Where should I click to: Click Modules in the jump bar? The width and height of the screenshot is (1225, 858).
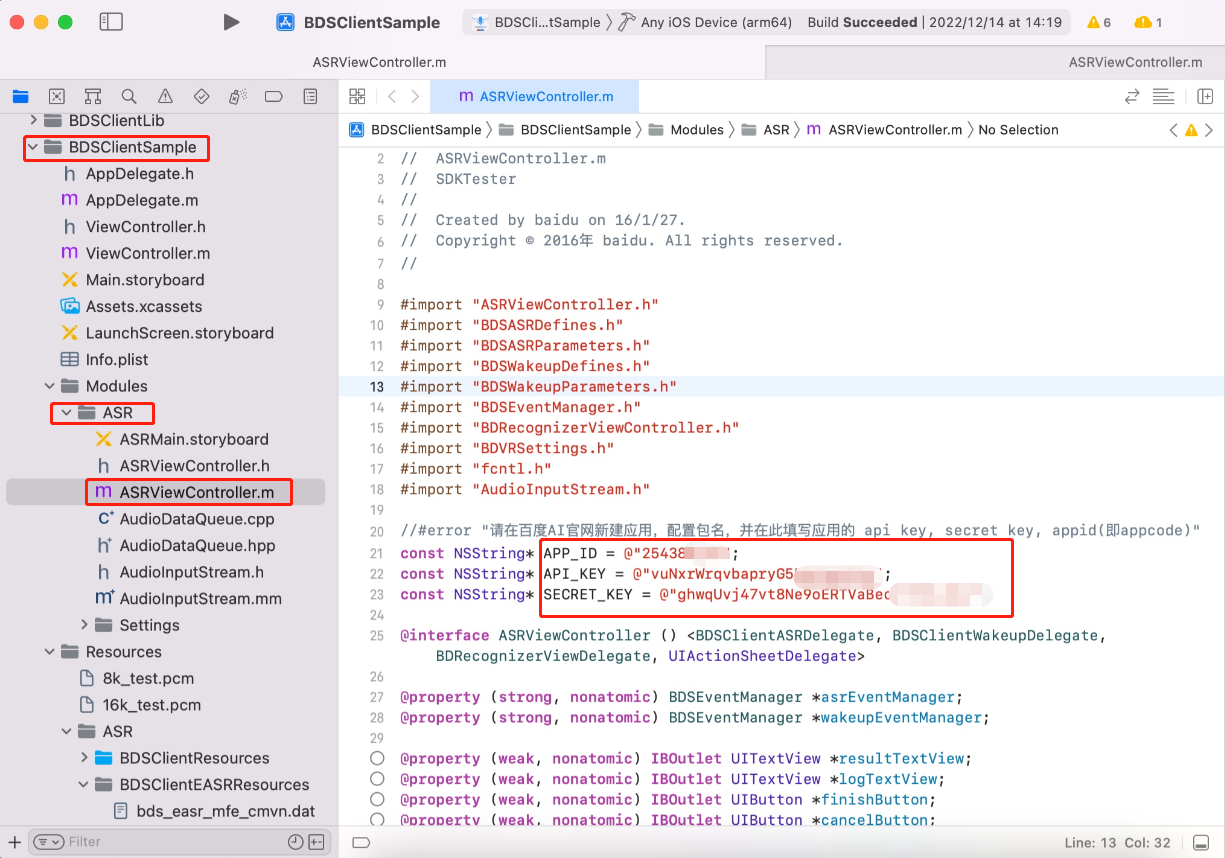[x=686, y=130]
